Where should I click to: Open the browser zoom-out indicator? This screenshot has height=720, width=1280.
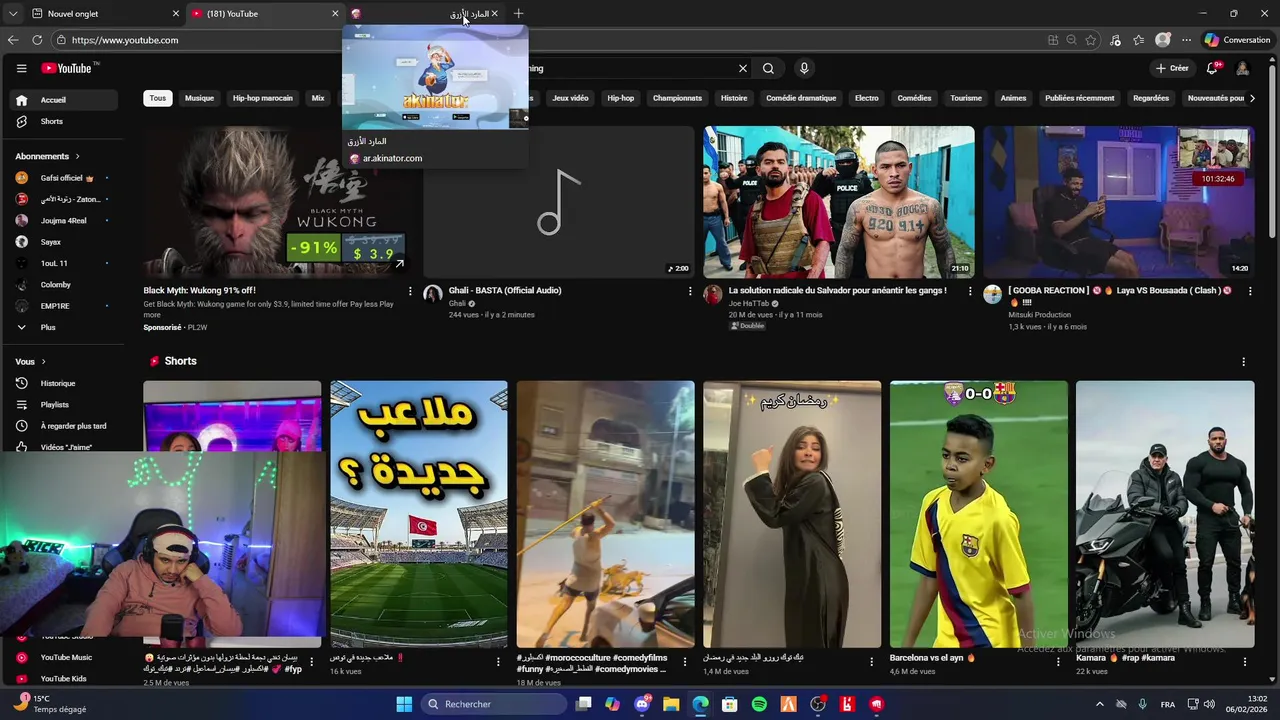tap(1071, 40)
